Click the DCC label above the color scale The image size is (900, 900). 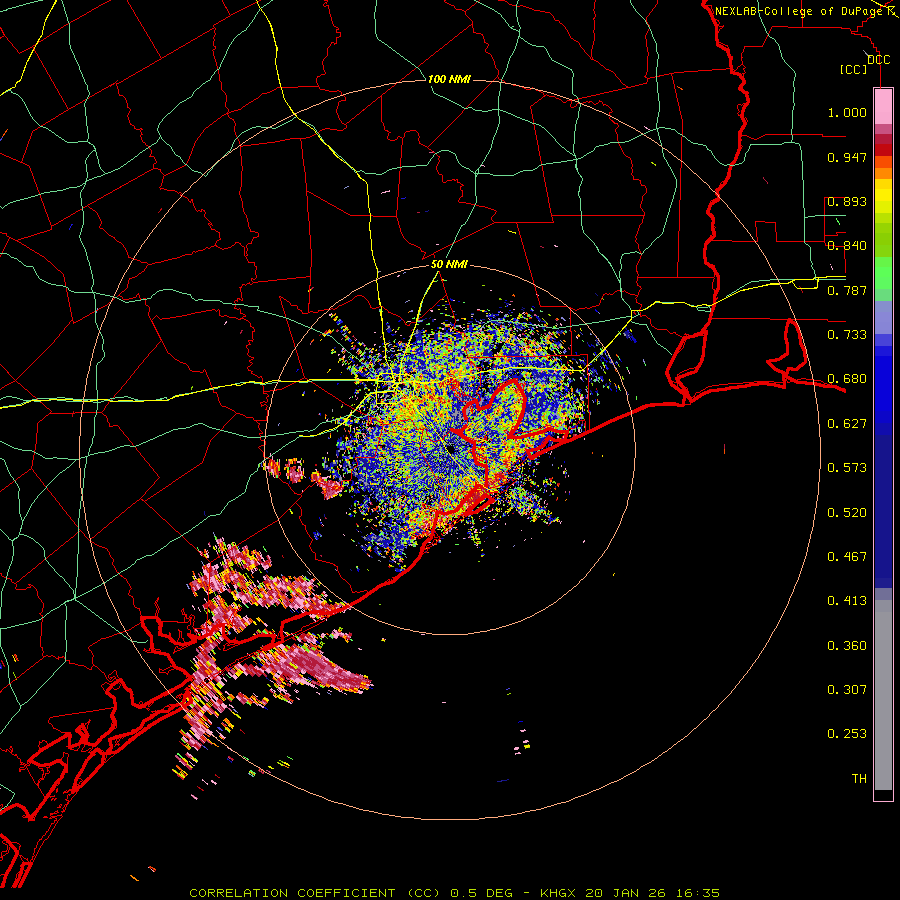tap(878, 60)
